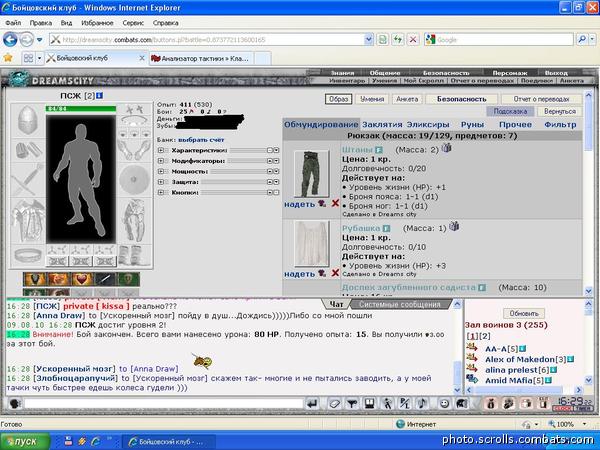
Task: Click the browser Stop red X button
Action: pos(413,39)
